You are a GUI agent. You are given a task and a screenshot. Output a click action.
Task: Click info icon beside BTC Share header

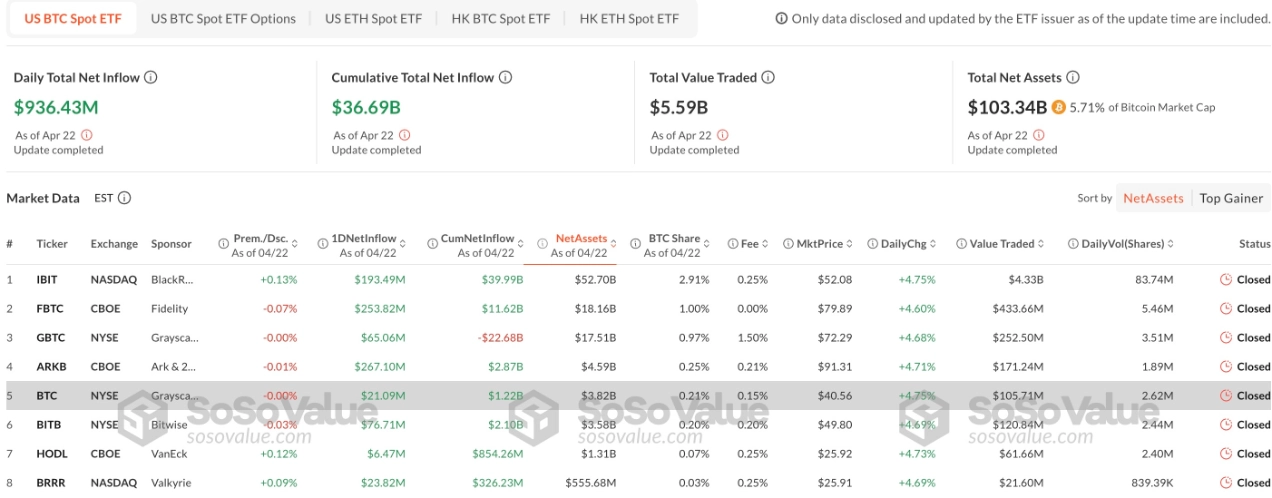[638, 243]
